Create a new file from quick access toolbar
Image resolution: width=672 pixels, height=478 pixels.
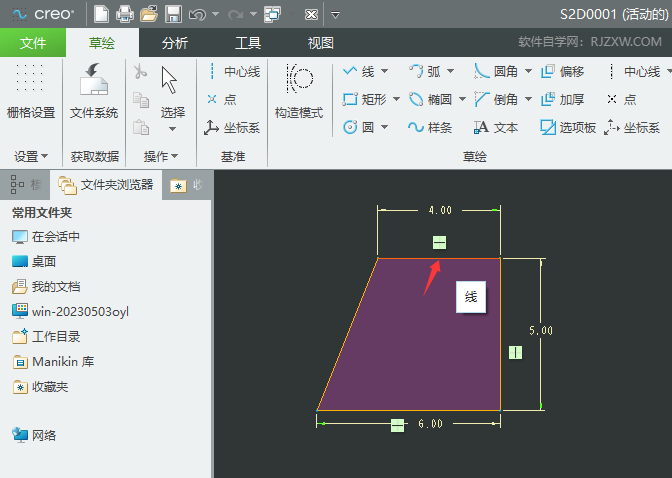click(x=102, y=14)
